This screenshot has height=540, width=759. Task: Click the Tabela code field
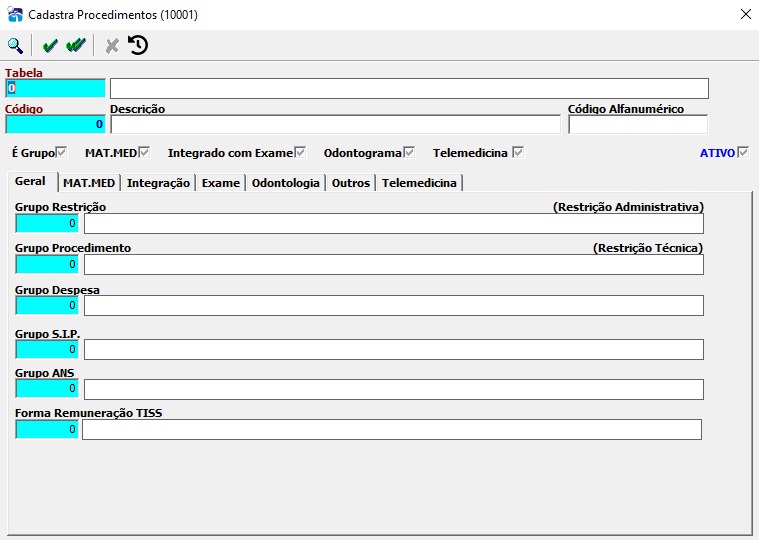55,88
